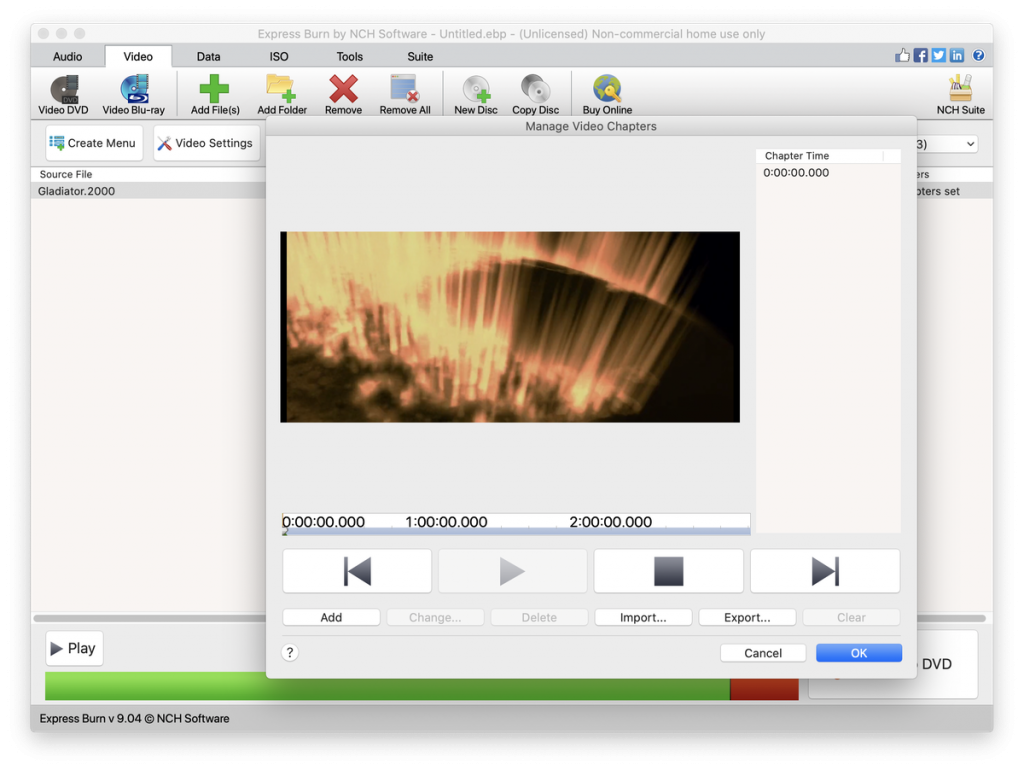The width and height of the screenshot is (1024, 770).
Task: Click the play button in chapters dialog
Action: pyautogui.click(x=513, y=571)
